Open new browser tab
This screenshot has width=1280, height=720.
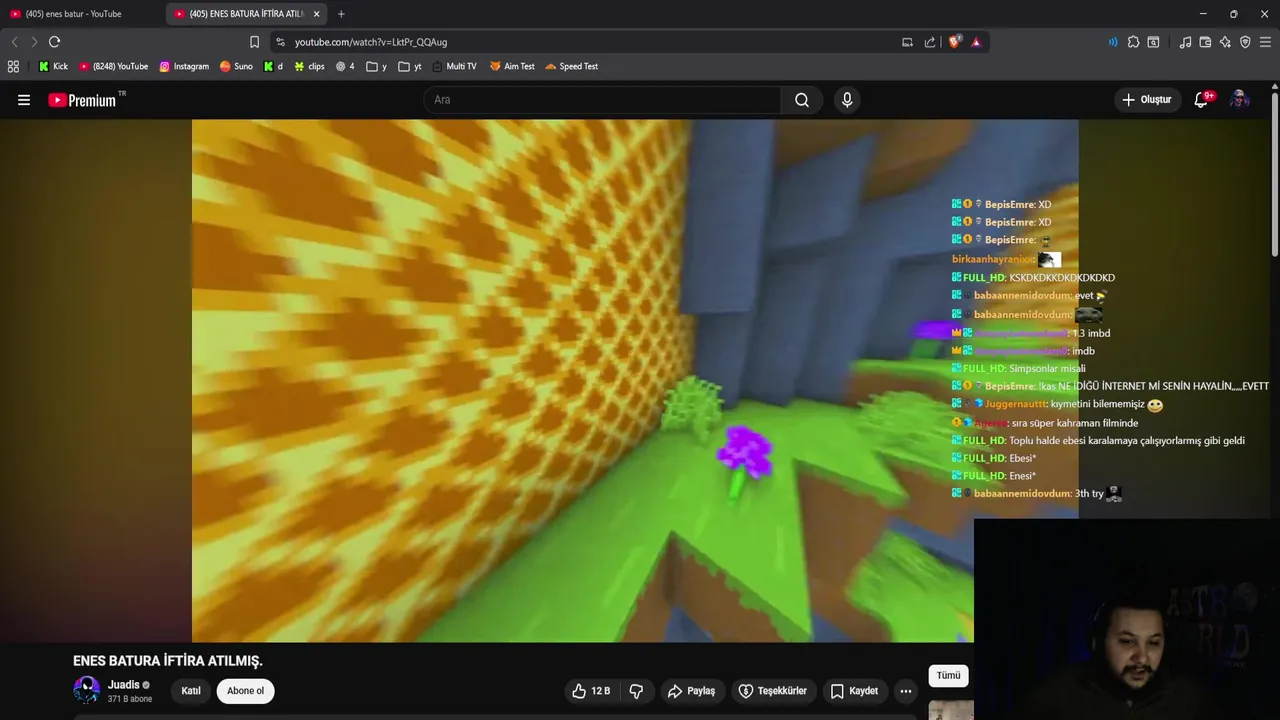tap(341, 14)
